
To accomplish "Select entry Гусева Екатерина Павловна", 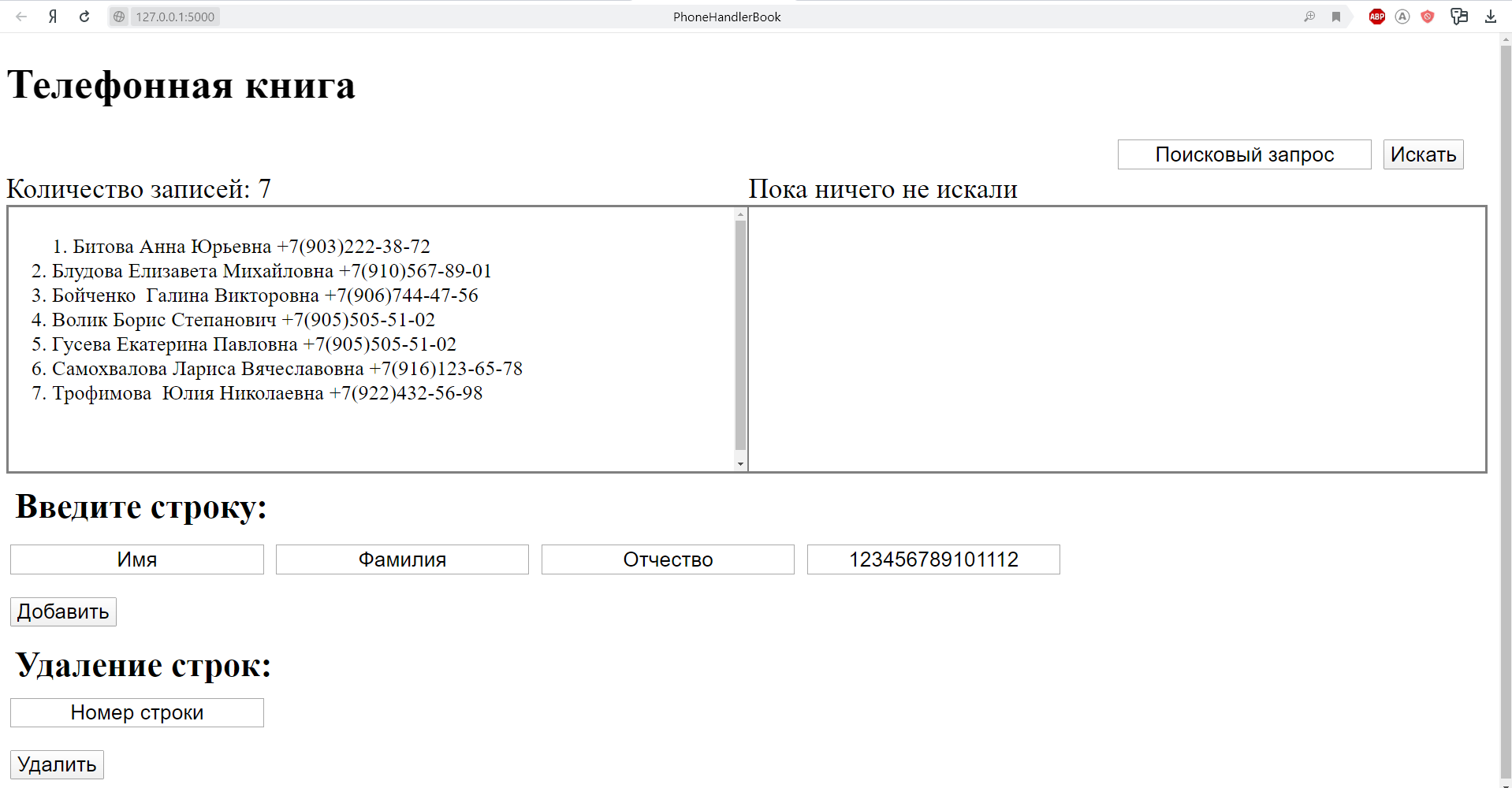I will pos(254,344).
